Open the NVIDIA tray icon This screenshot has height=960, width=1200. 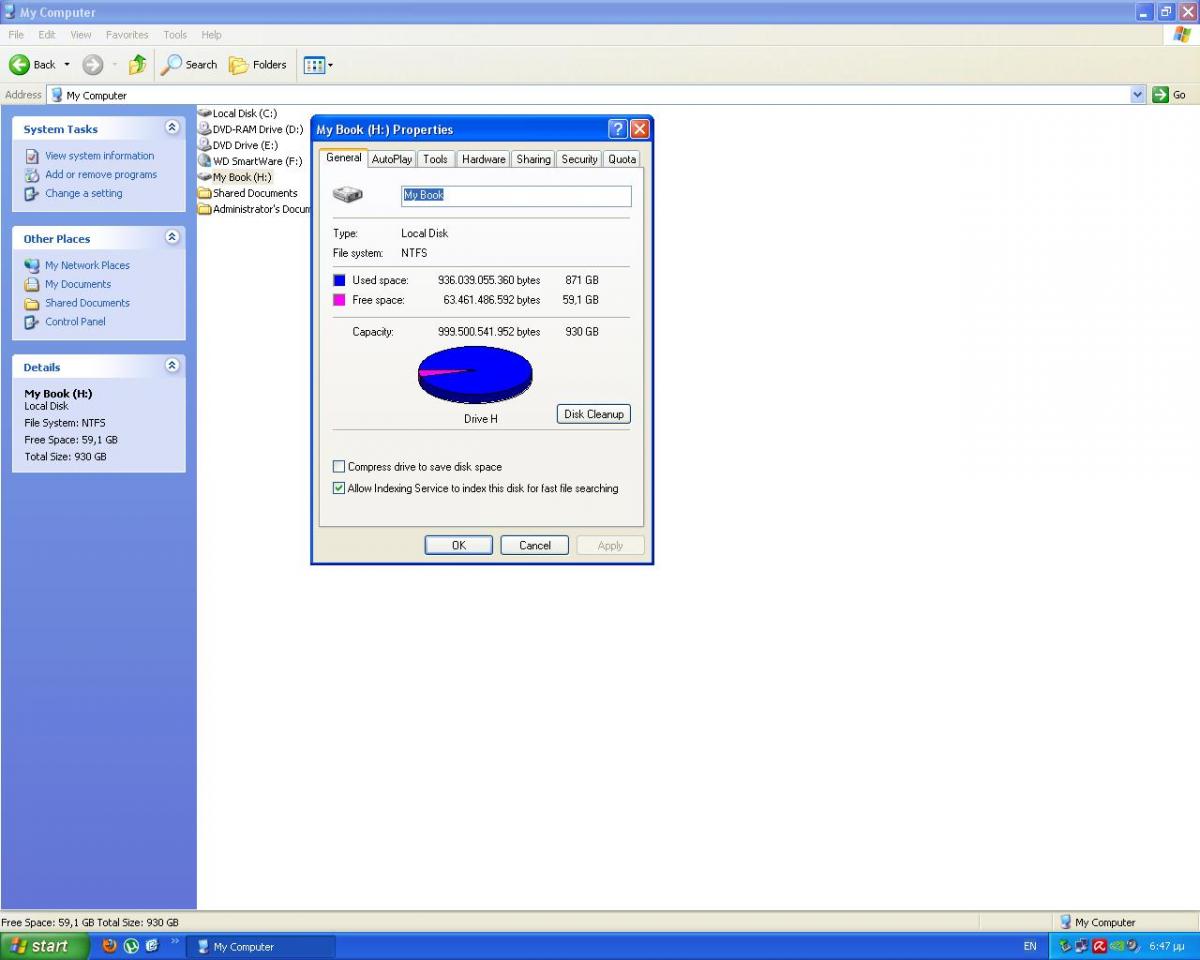click(1116, 946)
